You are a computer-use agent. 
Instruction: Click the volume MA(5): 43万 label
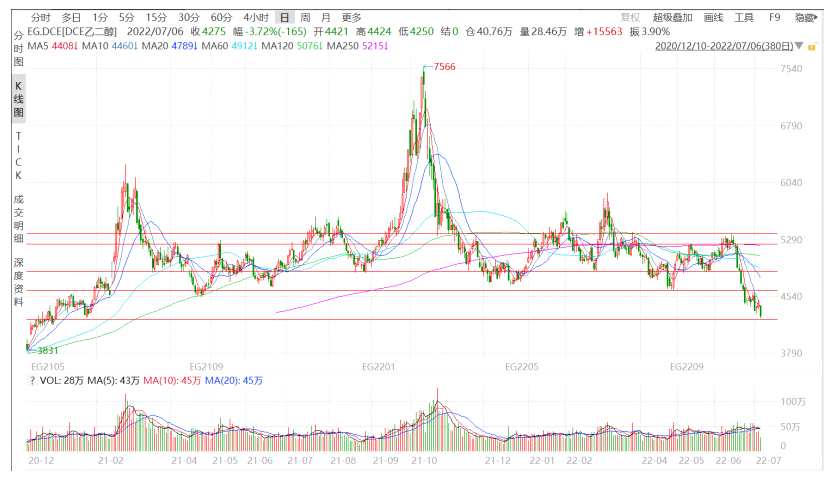113,380
